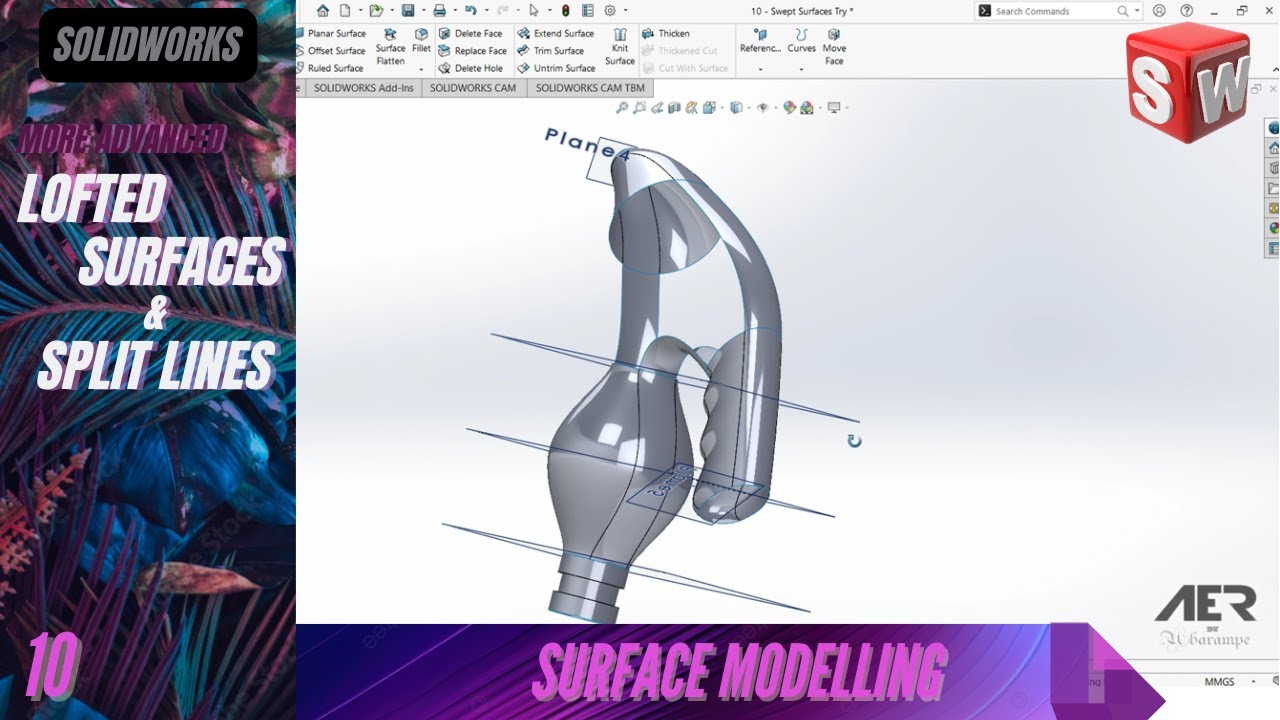Screen dimensions: 1280x720
Task: Click the Print icon
Action: coord(439,11)
